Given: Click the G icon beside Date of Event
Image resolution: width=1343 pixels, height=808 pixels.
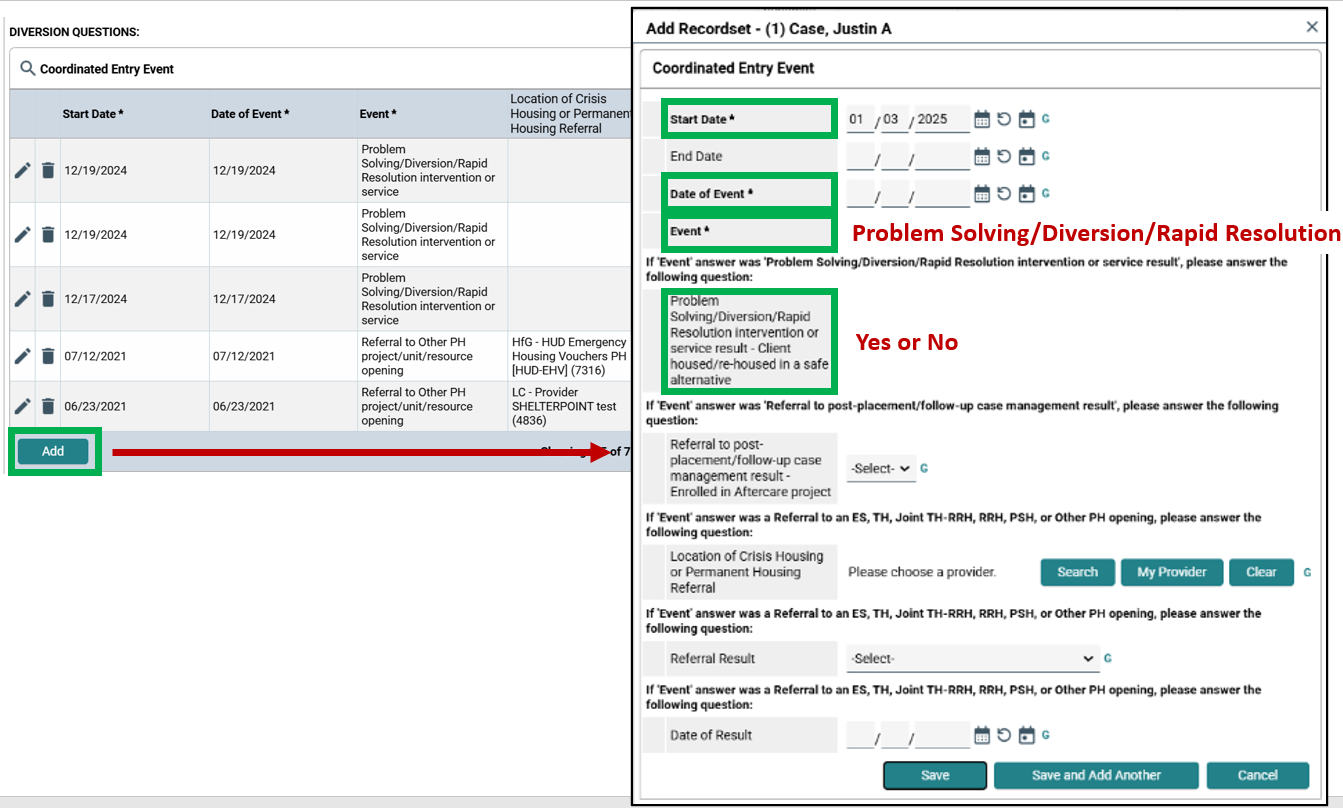Looking at the screenshot, I should click(1046, 193).
